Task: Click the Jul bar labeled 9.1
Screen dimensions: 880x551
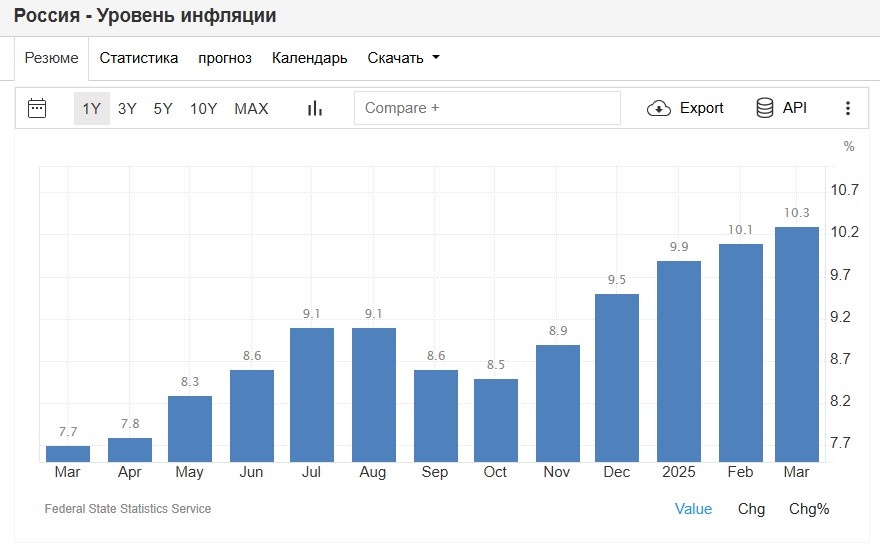Action: tap(312, 395)
